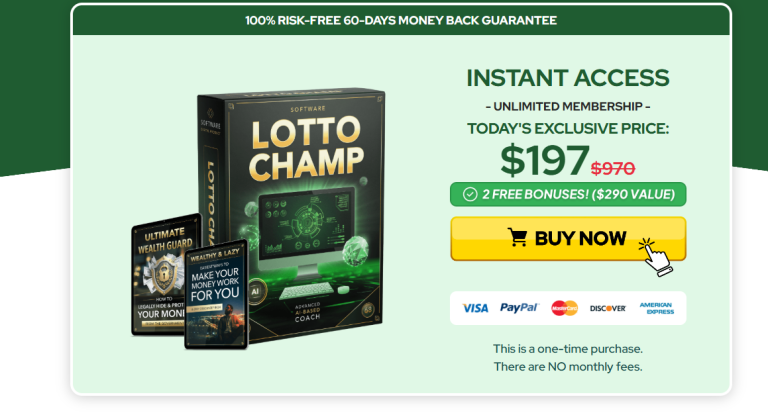Select the Discover card logo
The height and width of the screenshot is (417, 768).
pos(608,308)
